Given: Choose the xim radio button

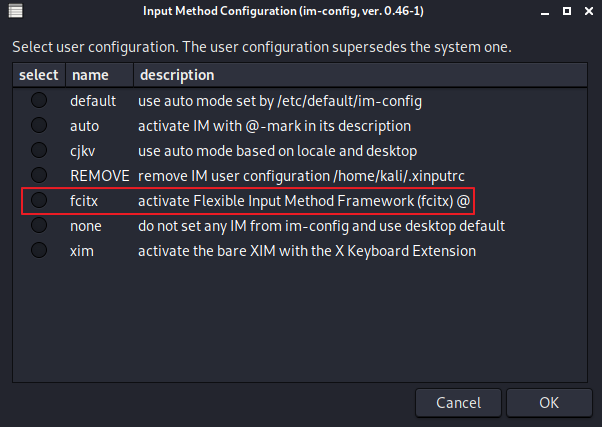Looking at the screenshot, I should [x=39, y=250].
